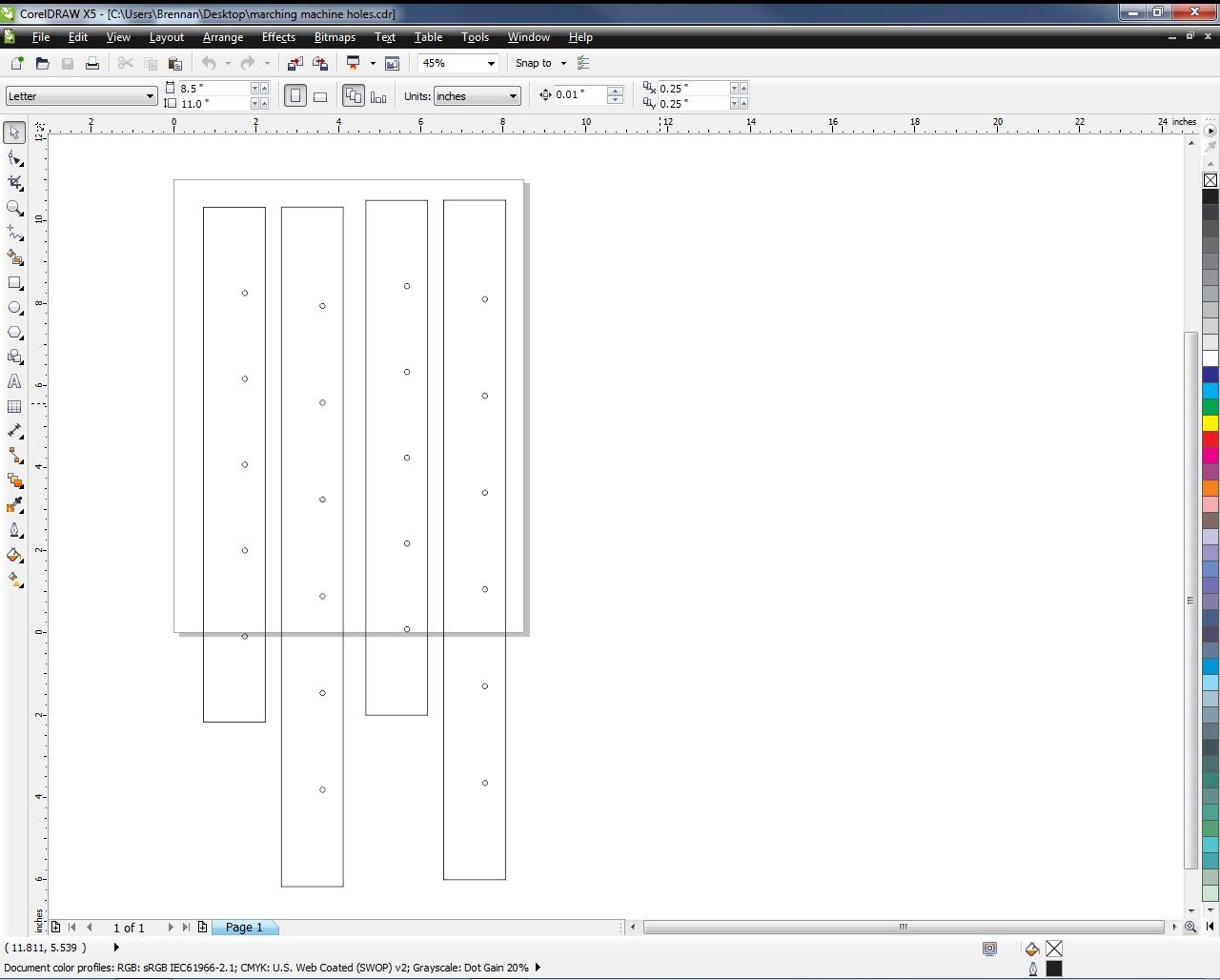Import a file using toolbar icon
The width and height of the screenshot is (1220, 980).
(x=295, y=63)
